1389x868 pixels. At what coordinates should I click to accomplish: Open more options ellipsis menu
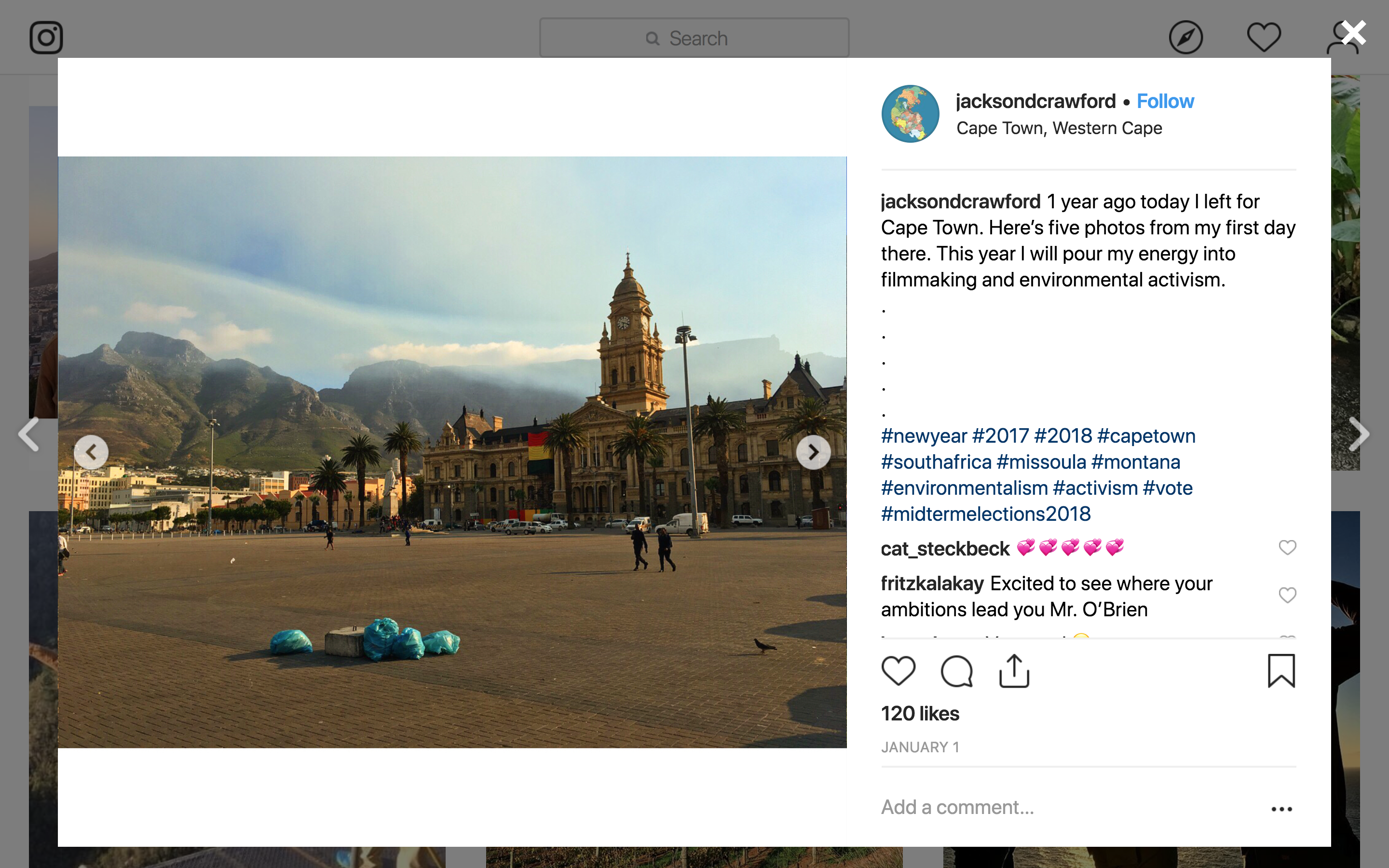(x=1281, y=809)
